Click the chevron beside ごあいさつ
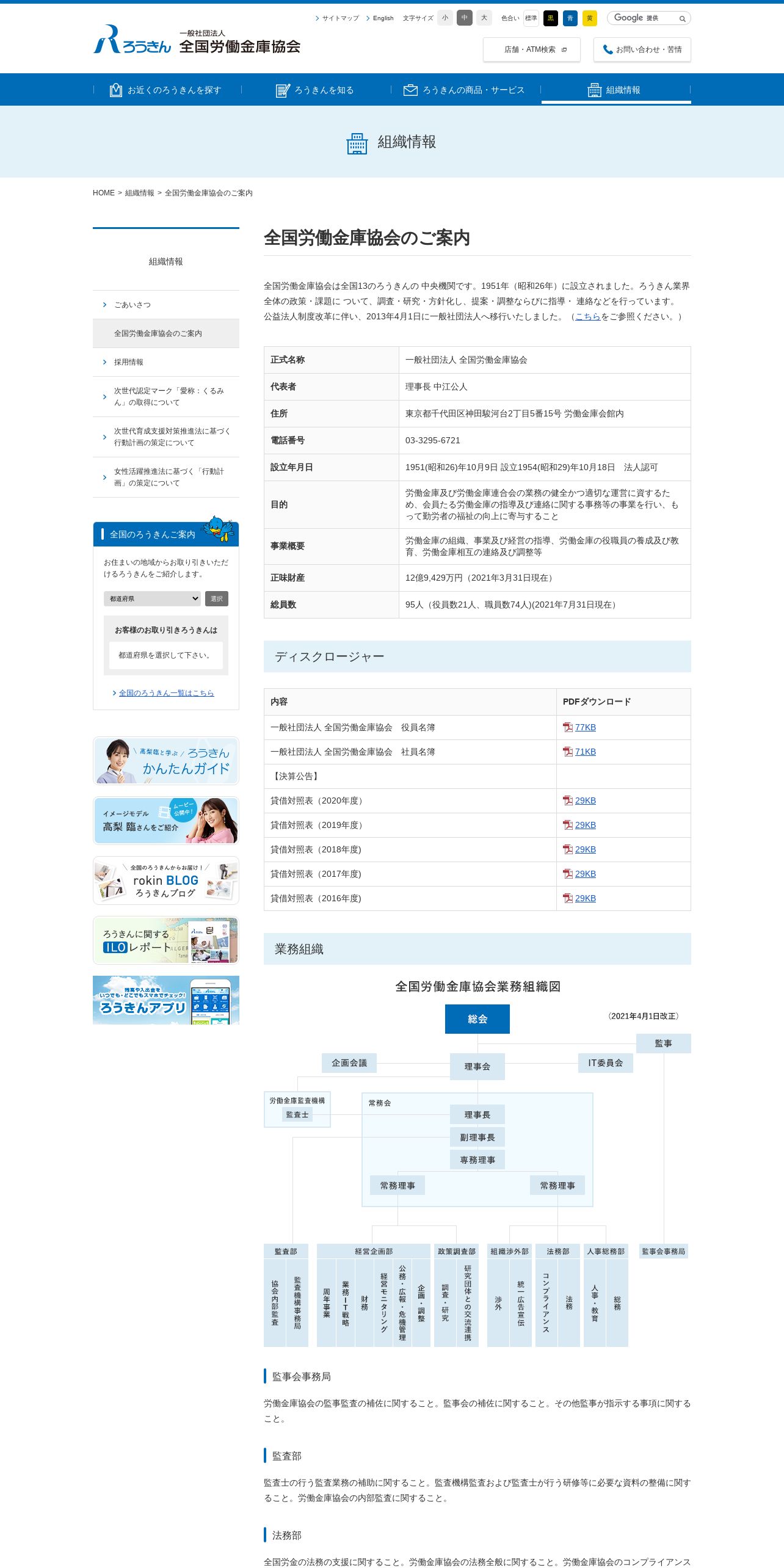The image size is (784, 1568). pos(104,305)
